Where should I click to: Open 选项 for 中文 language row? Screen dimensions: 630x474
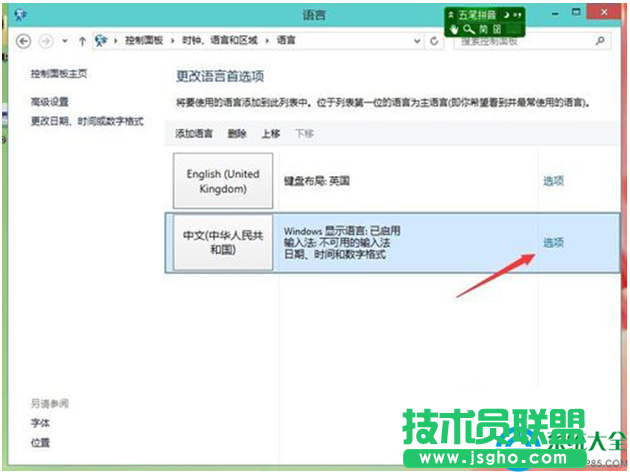pyautogui.click(x=554, y=242)
